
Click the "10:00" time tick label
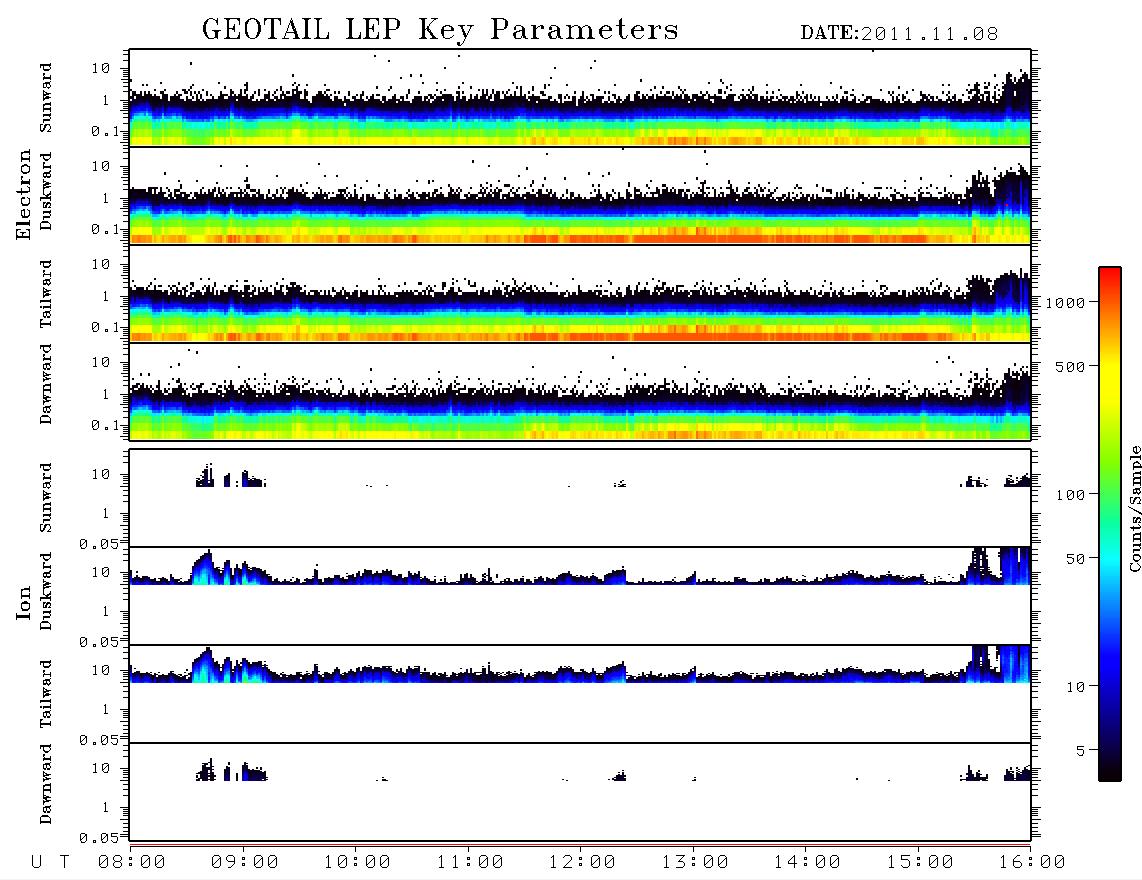(357, 862)
